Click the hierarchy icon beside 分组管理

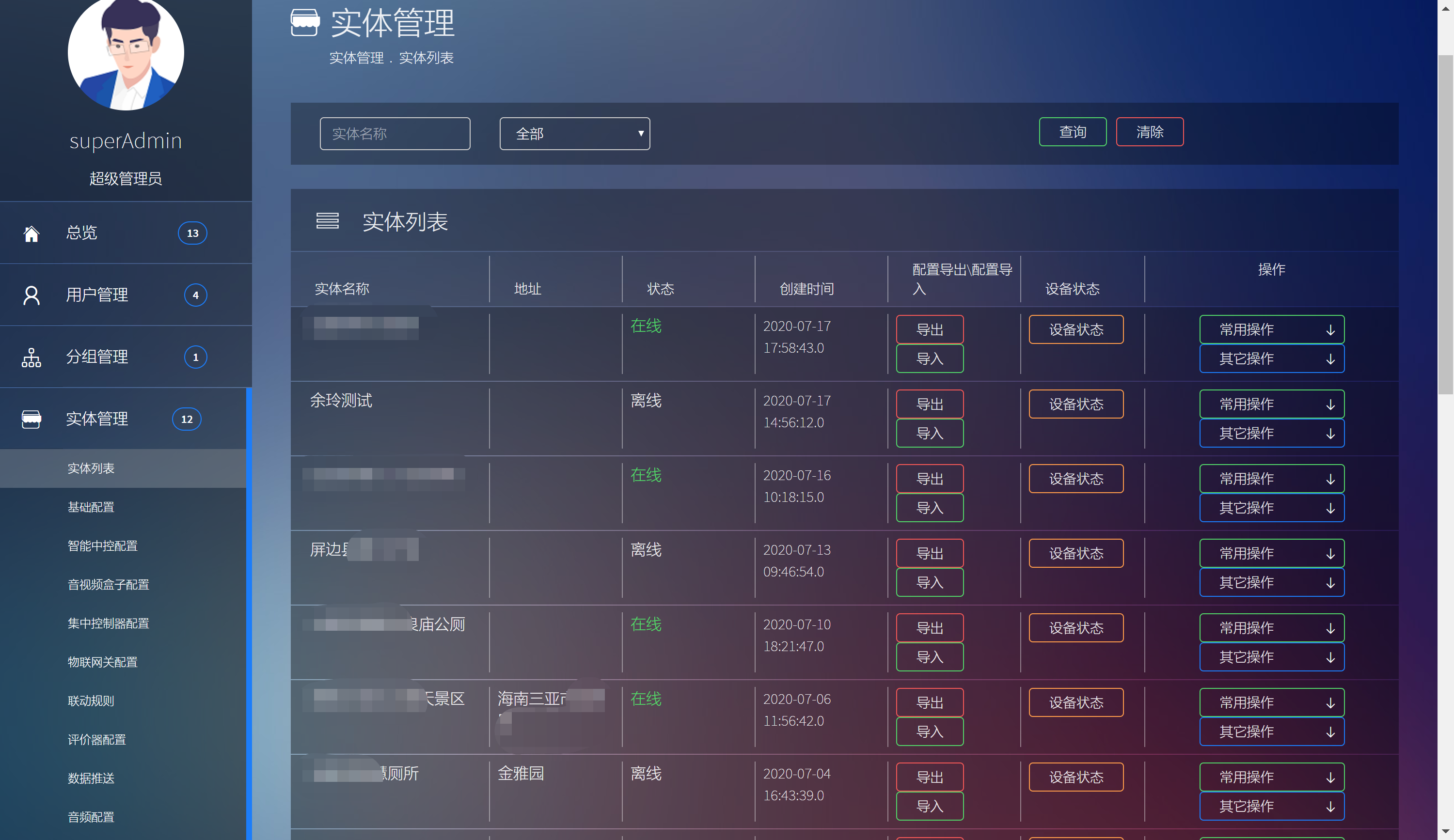tap(31, 358)
